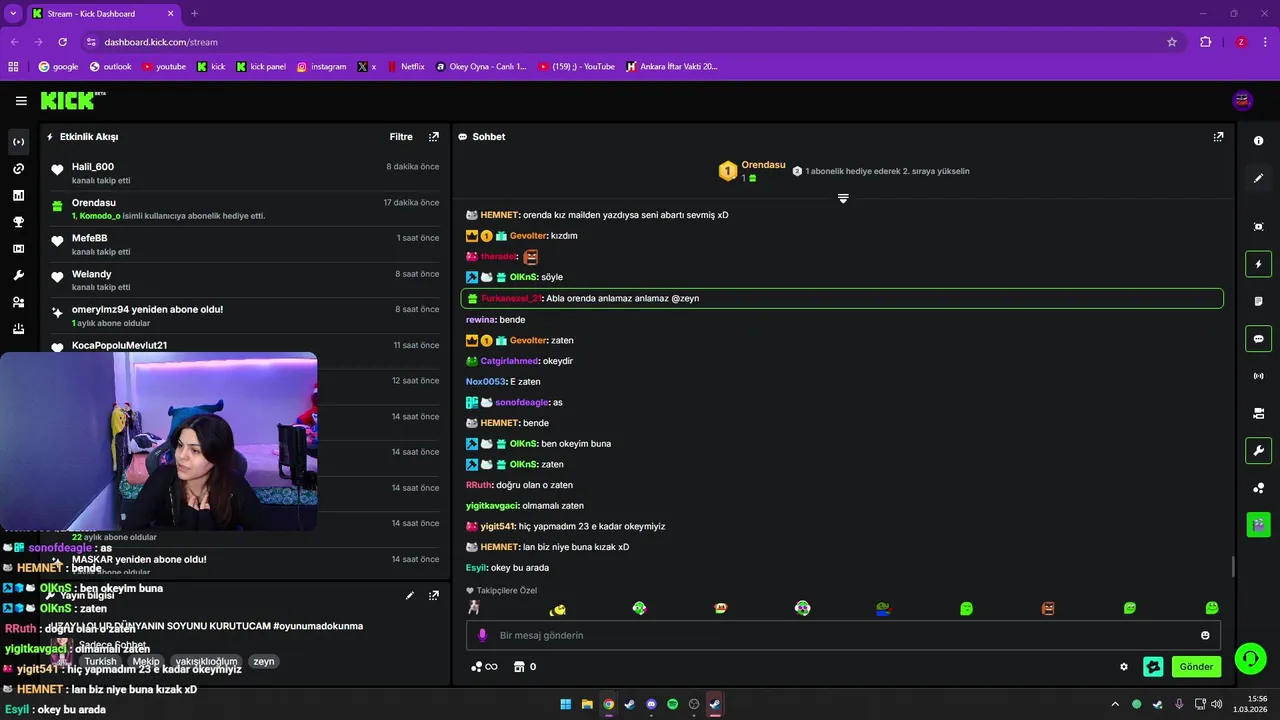Click username sonofdeagle in chat
The width and height of the screenshot is (1280, 720).
[522, 402]
